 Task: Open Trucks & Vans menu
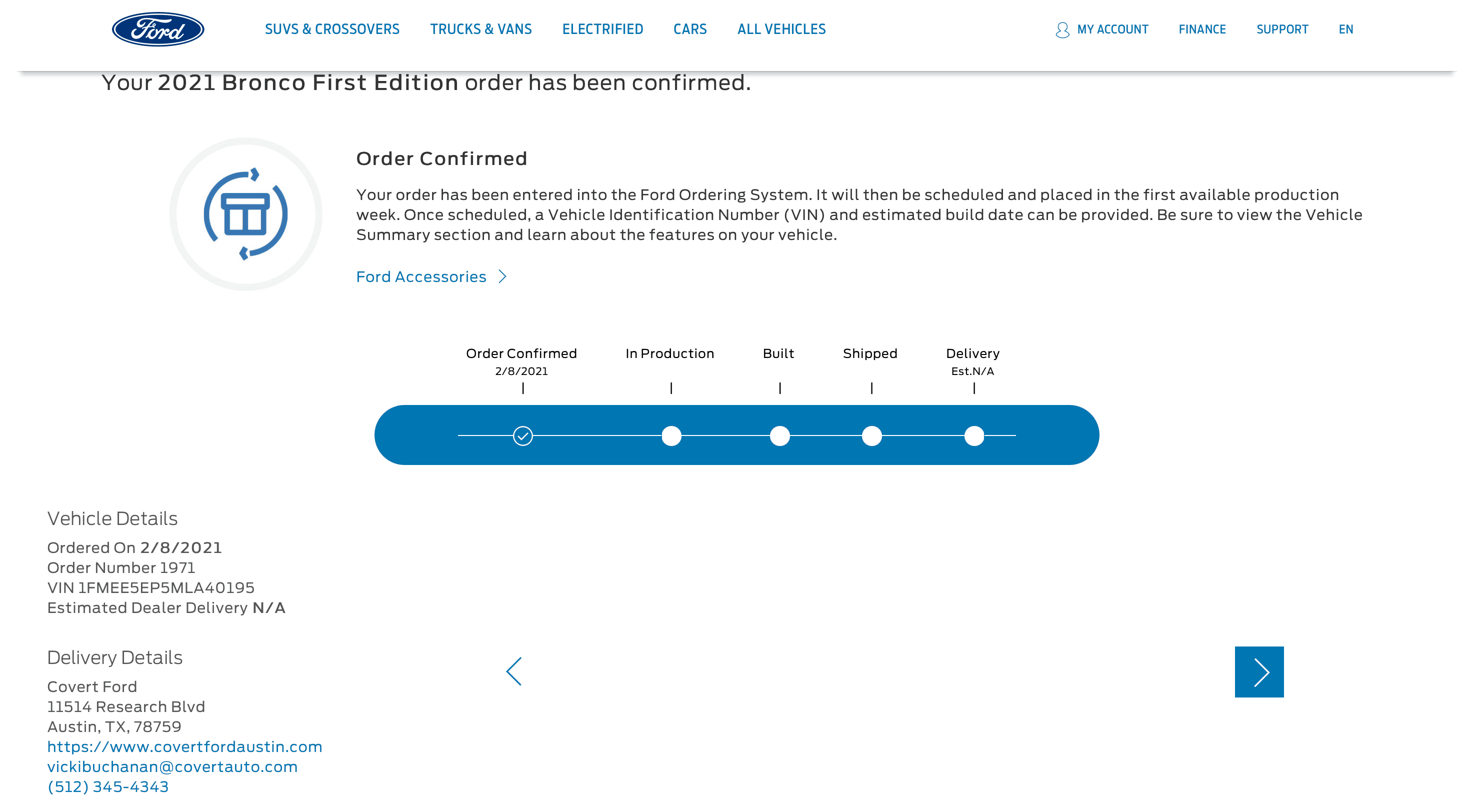click(481, 29)
